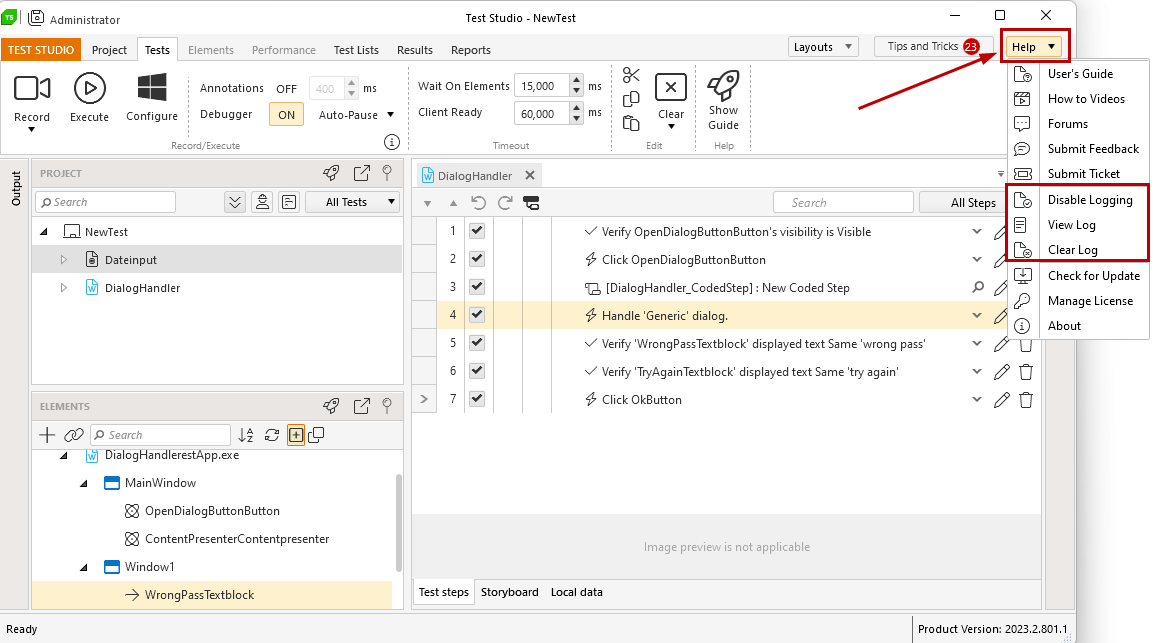
Task: Click the rocket icon in PROJECT panel header
Action: click(331, 173)
